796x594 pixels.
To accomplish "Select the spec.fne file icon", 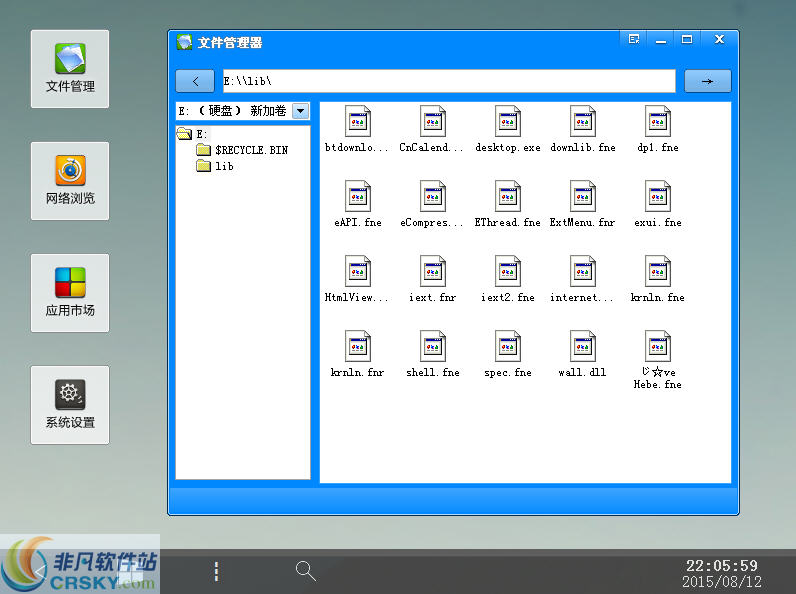I will [508, 347].
